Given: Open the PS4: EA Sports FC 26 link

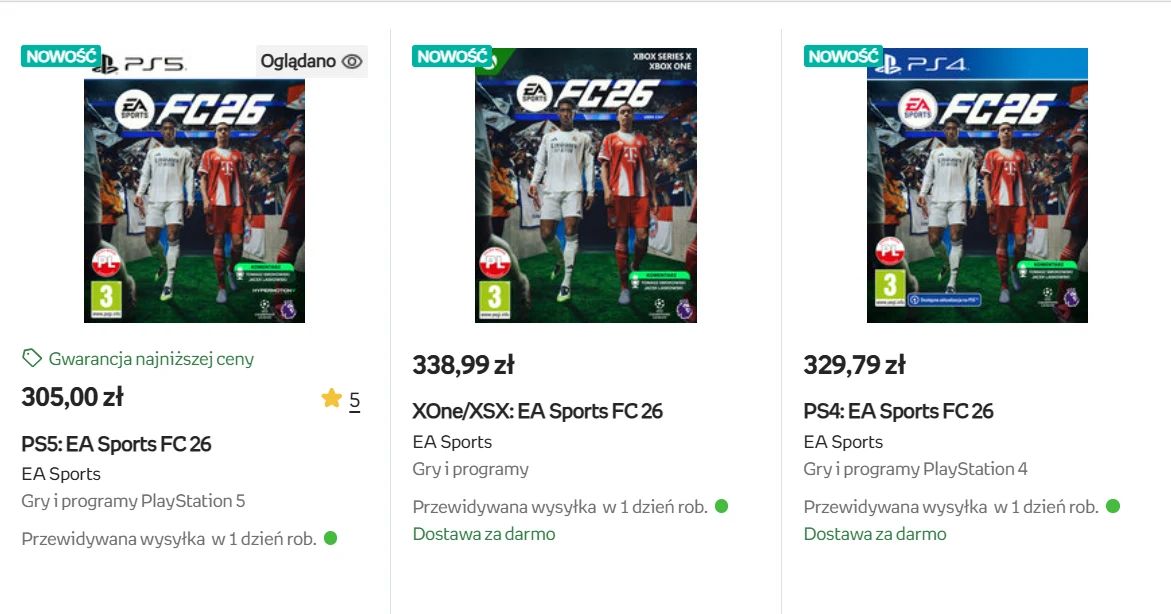Looking at the screenshot, I should pyautogui.click(x=898, y=411).
